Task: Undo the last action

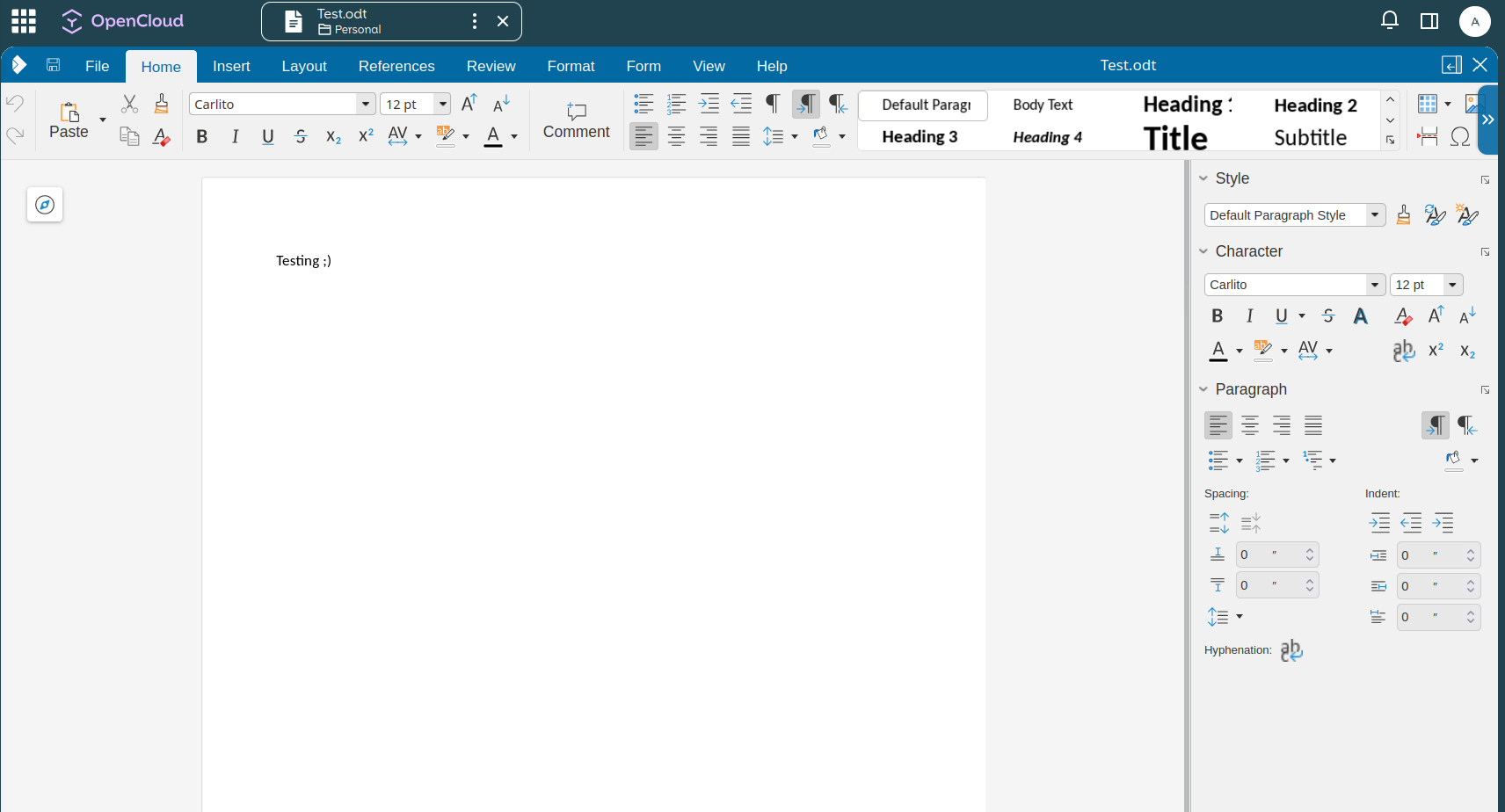Action: click(15, 103)
